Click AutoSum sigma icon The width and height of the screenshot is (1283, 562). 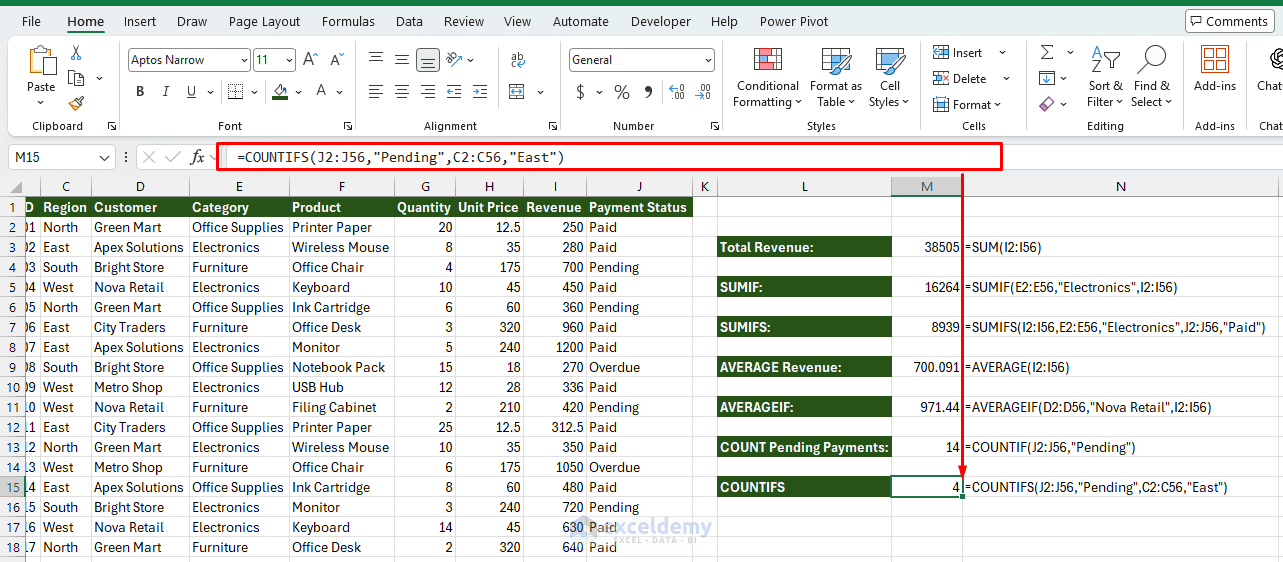[1047, 53]
